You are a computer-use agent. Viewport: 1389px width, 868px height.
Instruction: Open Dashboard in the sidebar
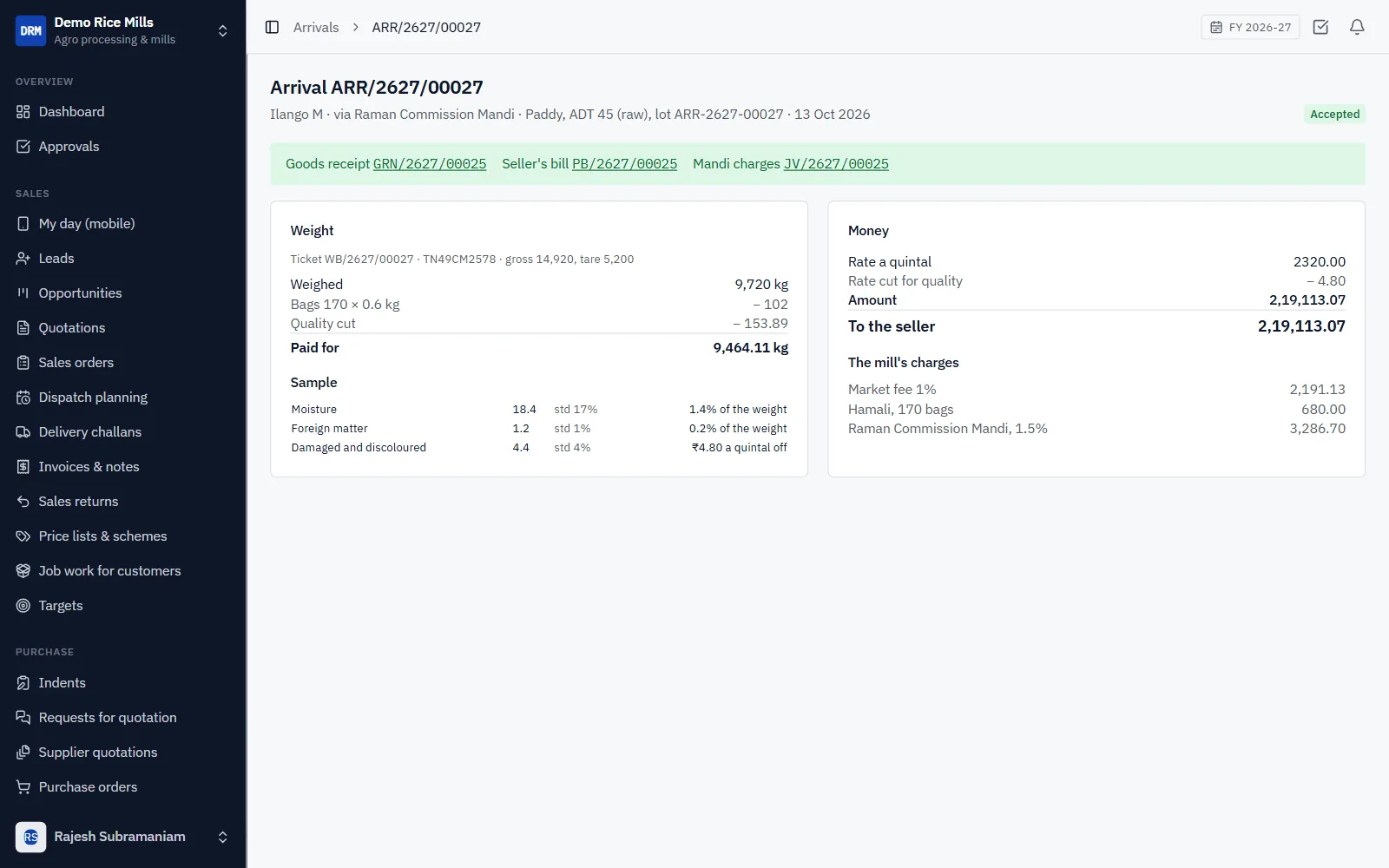122,112
